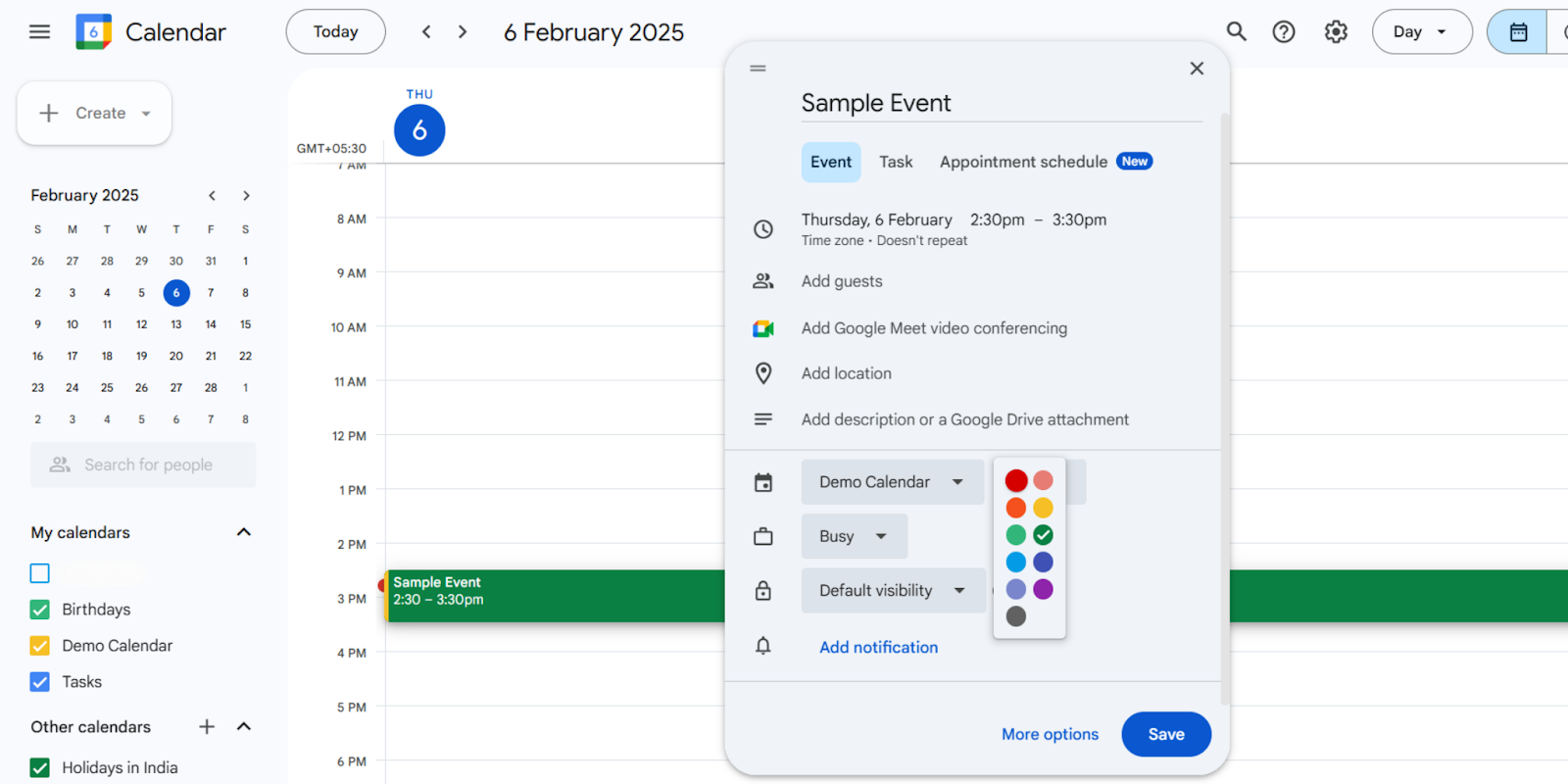Click Add description or Google Drive attachment
Screen dimensions: 1568x784
[965, 419]
